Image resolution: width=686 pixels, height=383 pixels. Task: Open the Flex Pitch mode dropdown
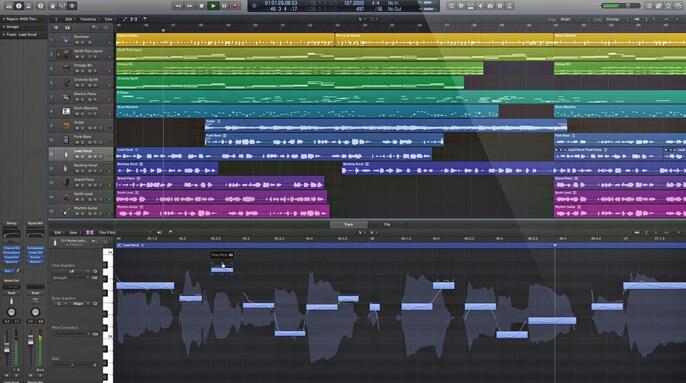[x=107, y=232]
